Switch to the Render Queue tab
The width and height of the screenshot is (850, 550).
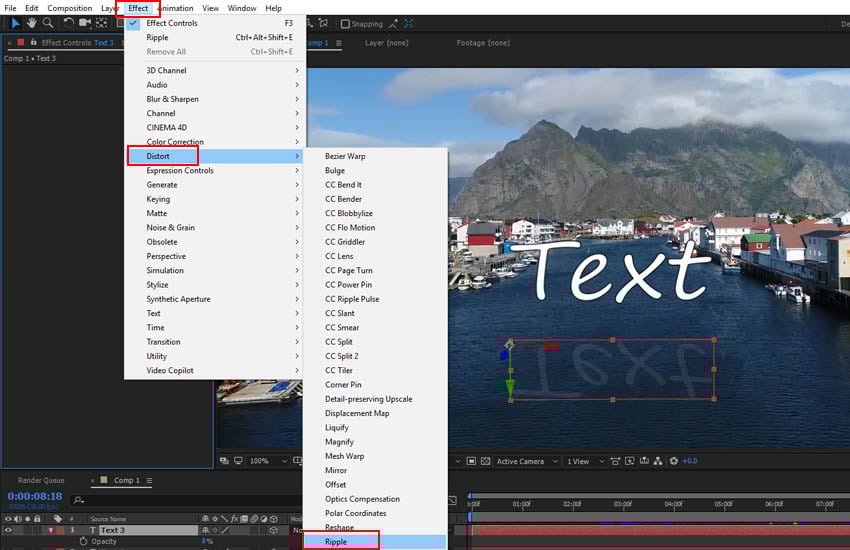tap(41, 480)
